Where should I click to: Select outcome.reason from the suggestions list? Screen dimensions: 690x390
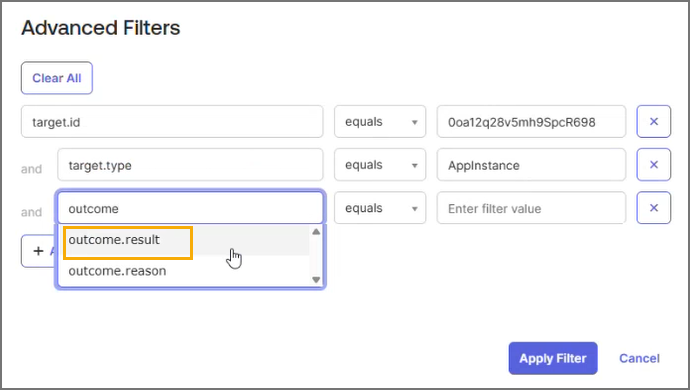click(184, 271)
